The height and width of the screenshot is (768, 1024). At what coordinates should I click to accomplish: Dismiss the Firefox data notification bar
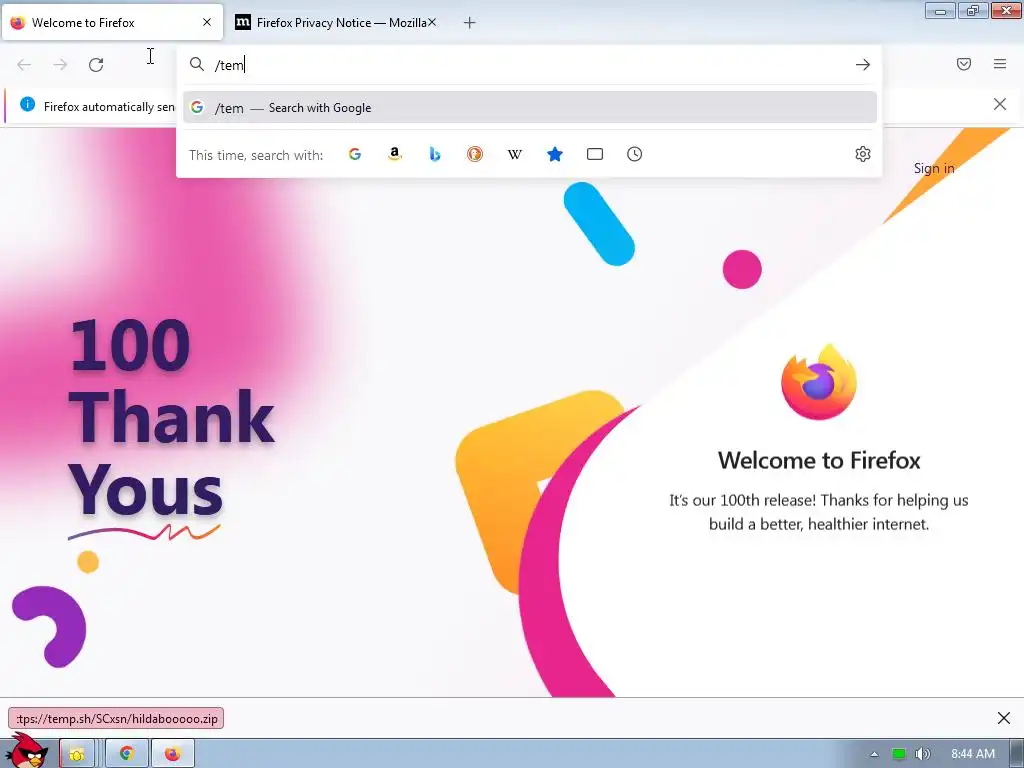tap(1000, 104)
